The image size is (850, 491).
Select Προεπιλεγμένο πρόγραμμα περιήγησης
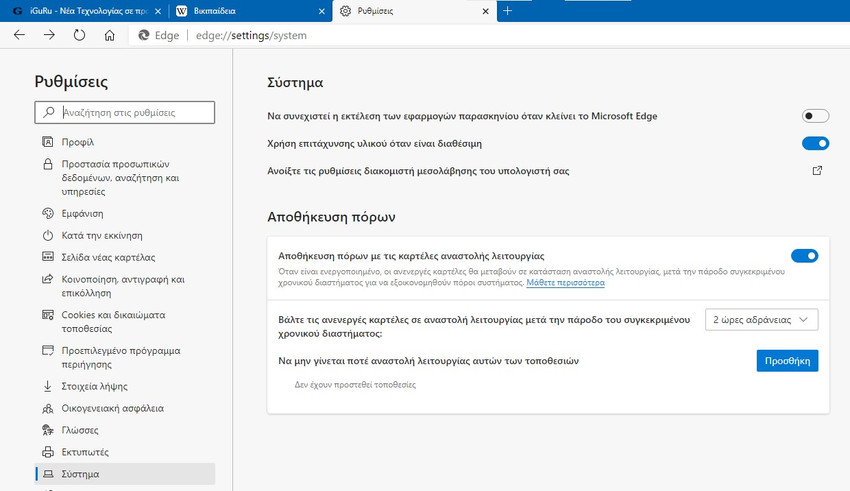125,358
